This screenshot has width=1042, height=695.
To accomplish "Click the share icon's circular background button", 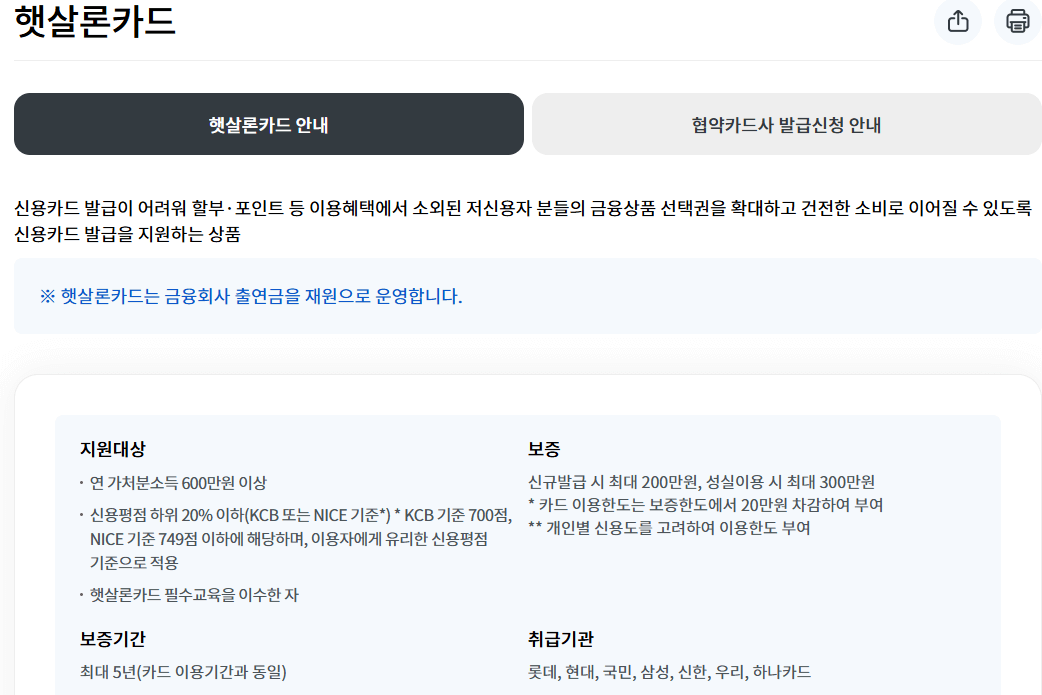I will click(x=958, y=22).
